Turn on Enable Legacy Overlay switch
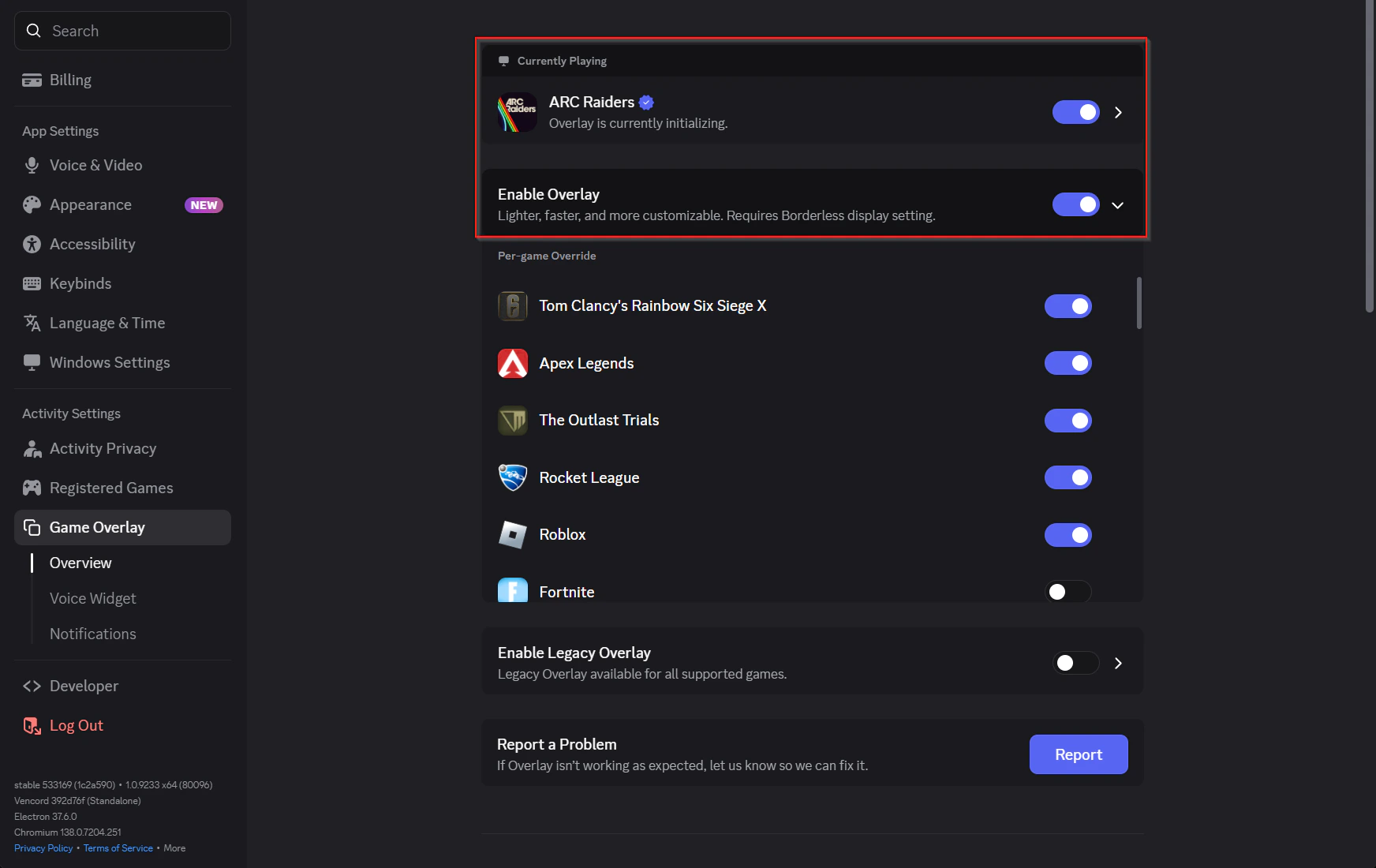Viewport: 1376px width, 868px height. click(1075, 663)
